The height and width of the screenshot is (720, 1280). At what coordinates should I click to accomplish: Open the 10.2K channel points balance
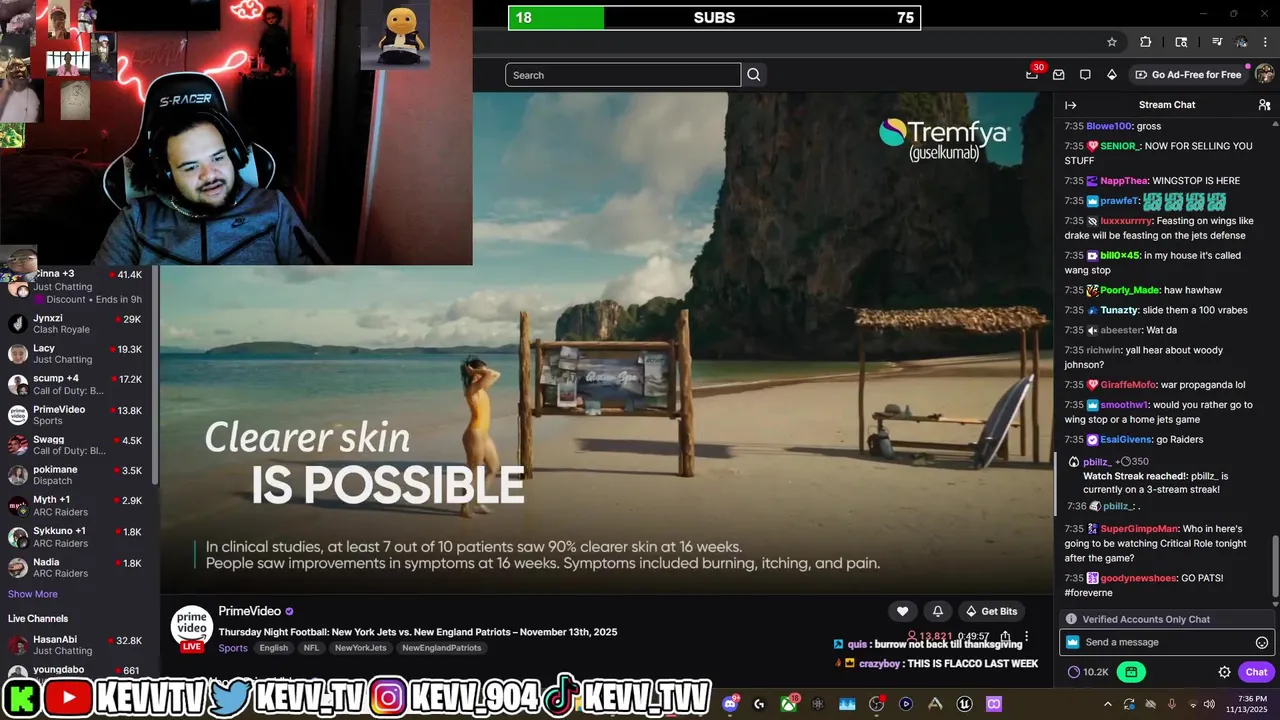[1088, 672]
